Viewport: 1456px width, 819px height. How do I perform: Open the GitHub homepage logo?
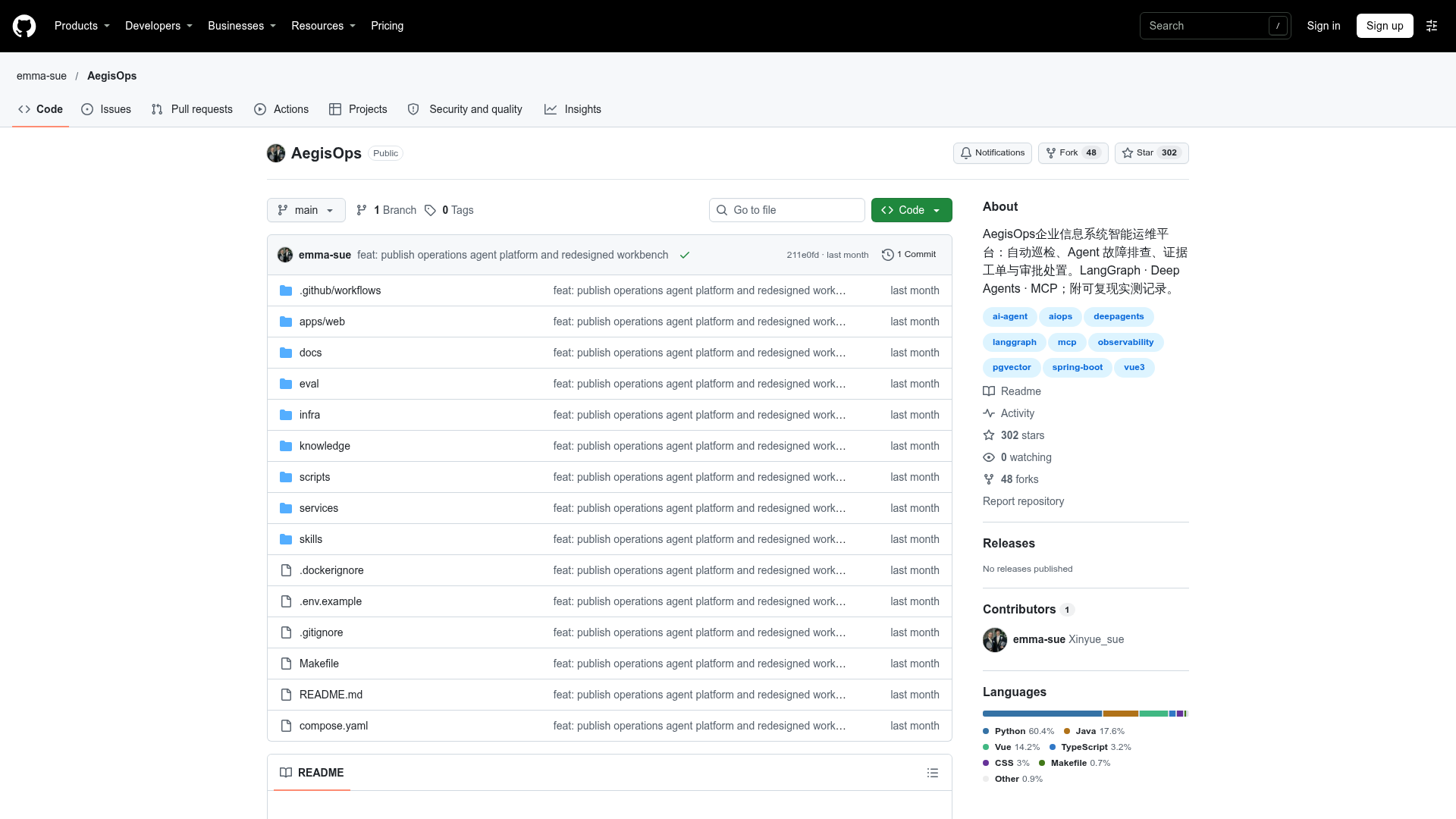[24, 26]
